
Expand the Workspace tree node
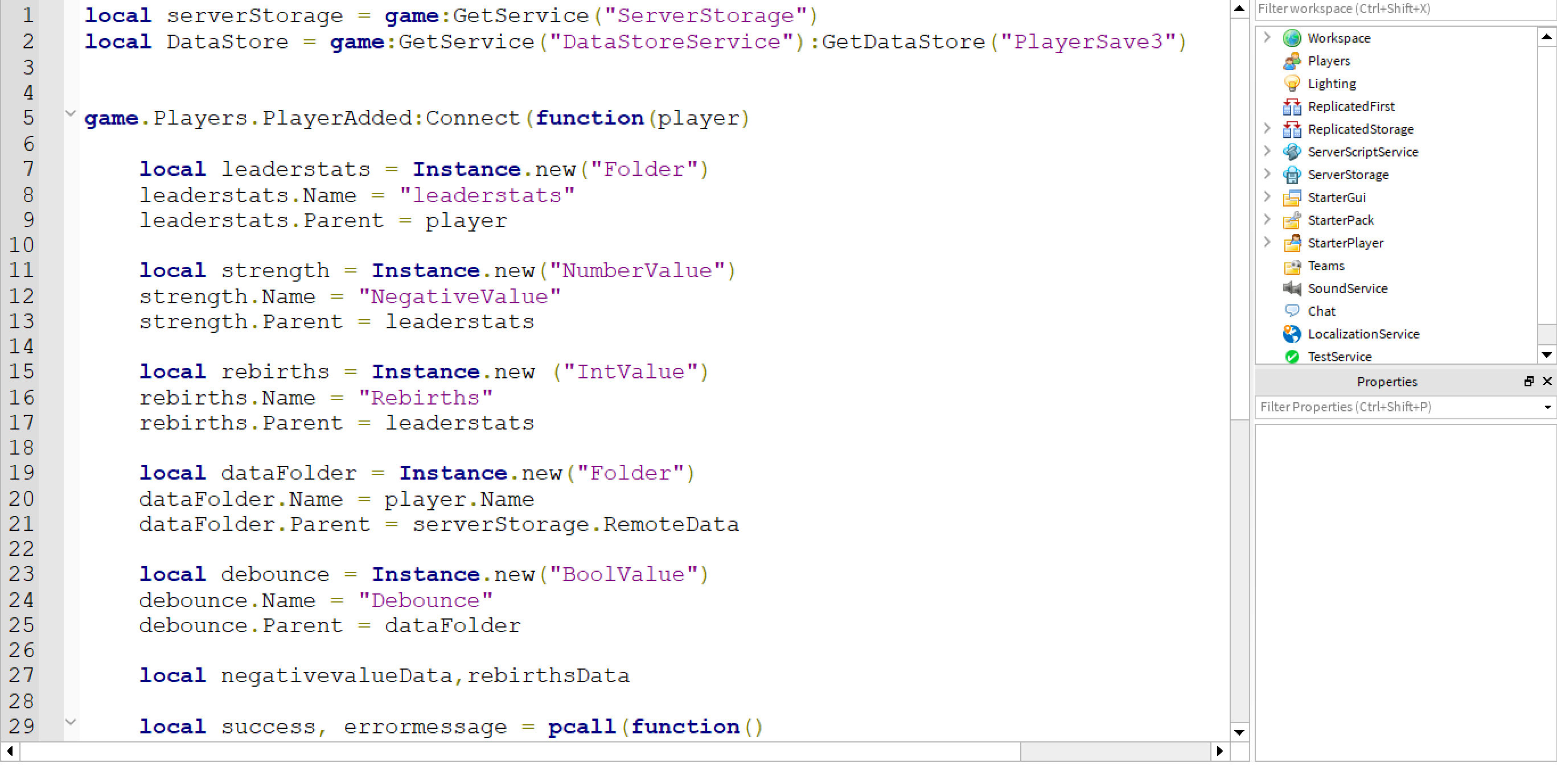coord(1267,38)
